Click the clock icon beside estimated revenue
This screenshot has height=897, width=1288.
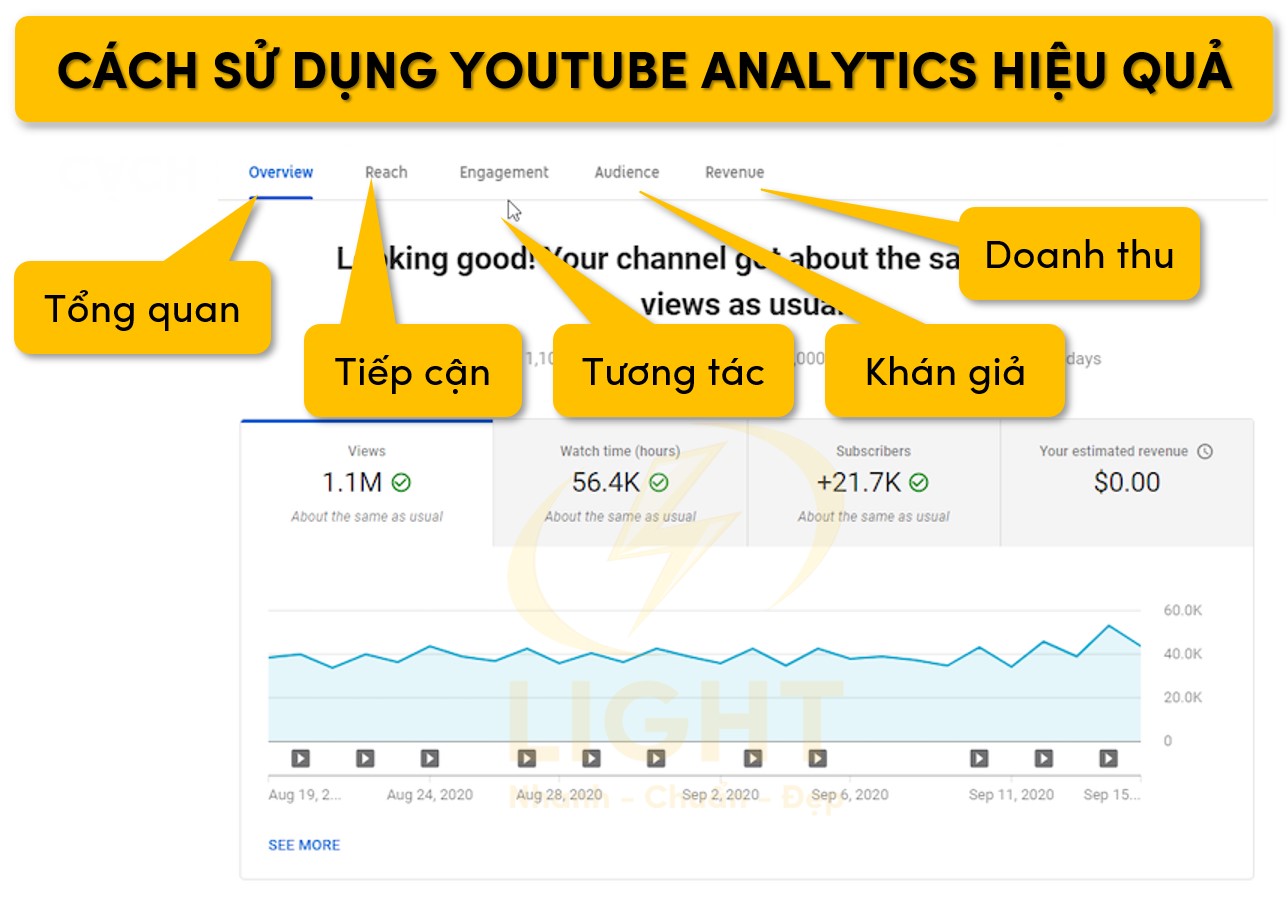(x=1205, y=451)
